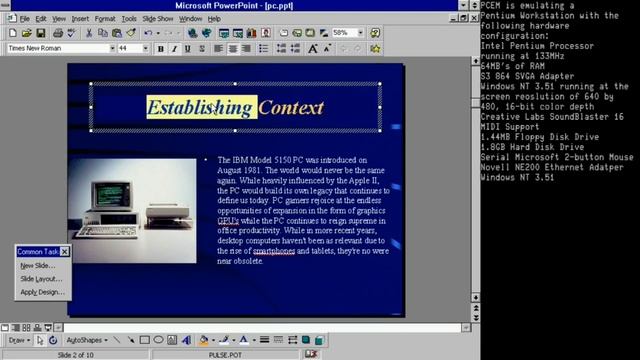Show the Web toolbar
640x360 pixels.
pyautogui.click(x=207, y=33)
